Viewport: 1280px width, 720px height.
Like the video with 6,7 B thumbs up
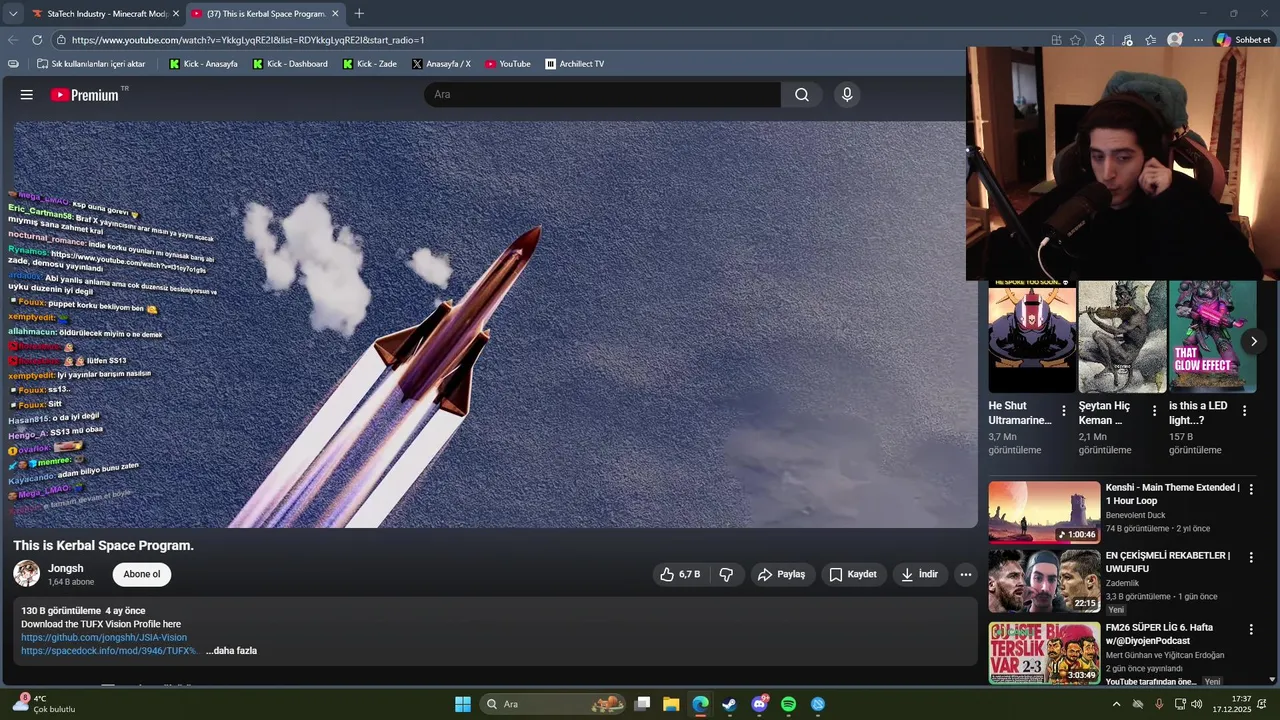tap(681, 574)
